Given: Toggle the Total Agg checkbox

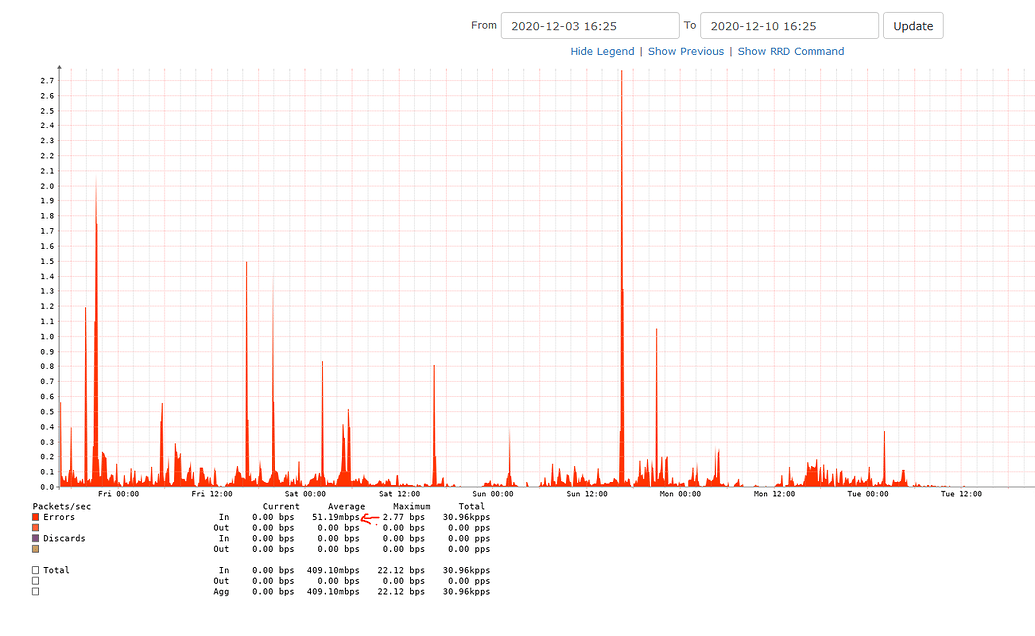Looking at the screenshot, I should [x=33, y=591].
